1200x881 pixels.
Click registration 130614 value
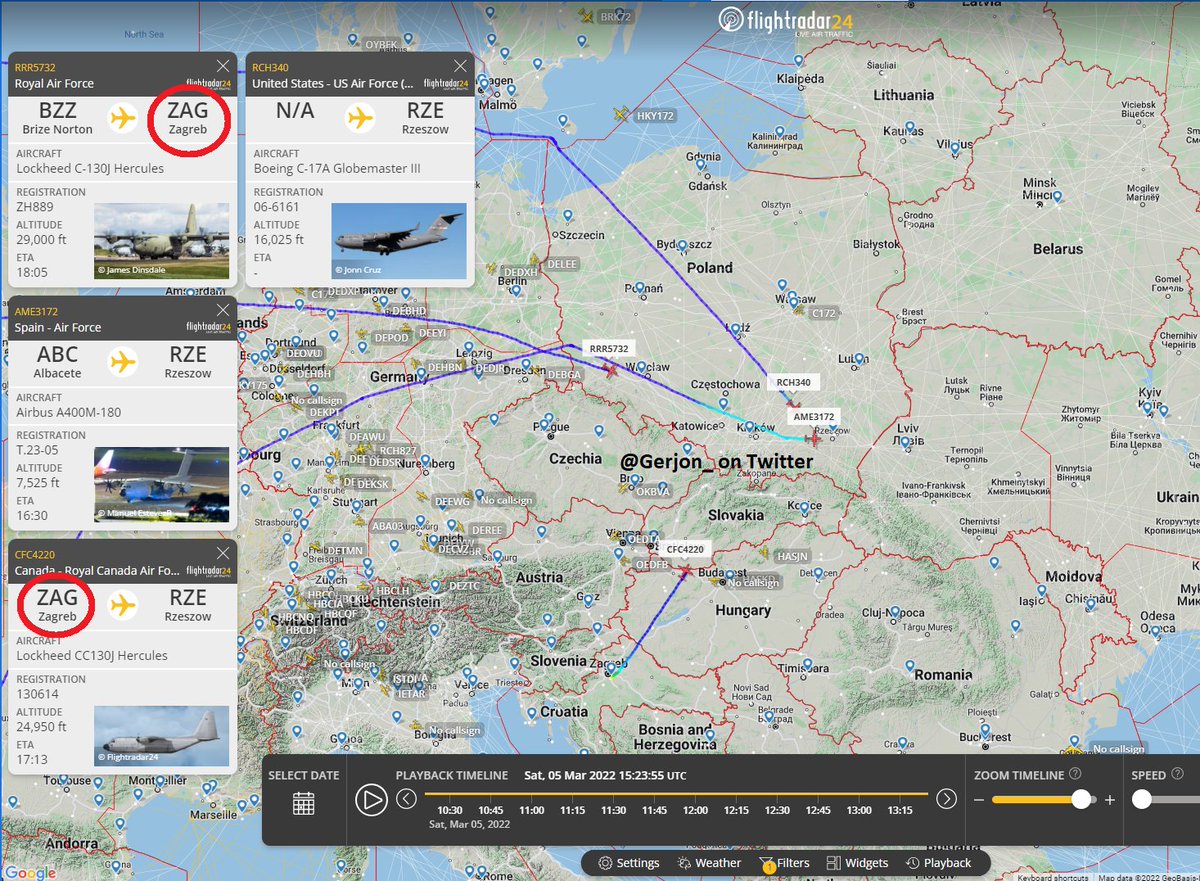coord(36,695)
